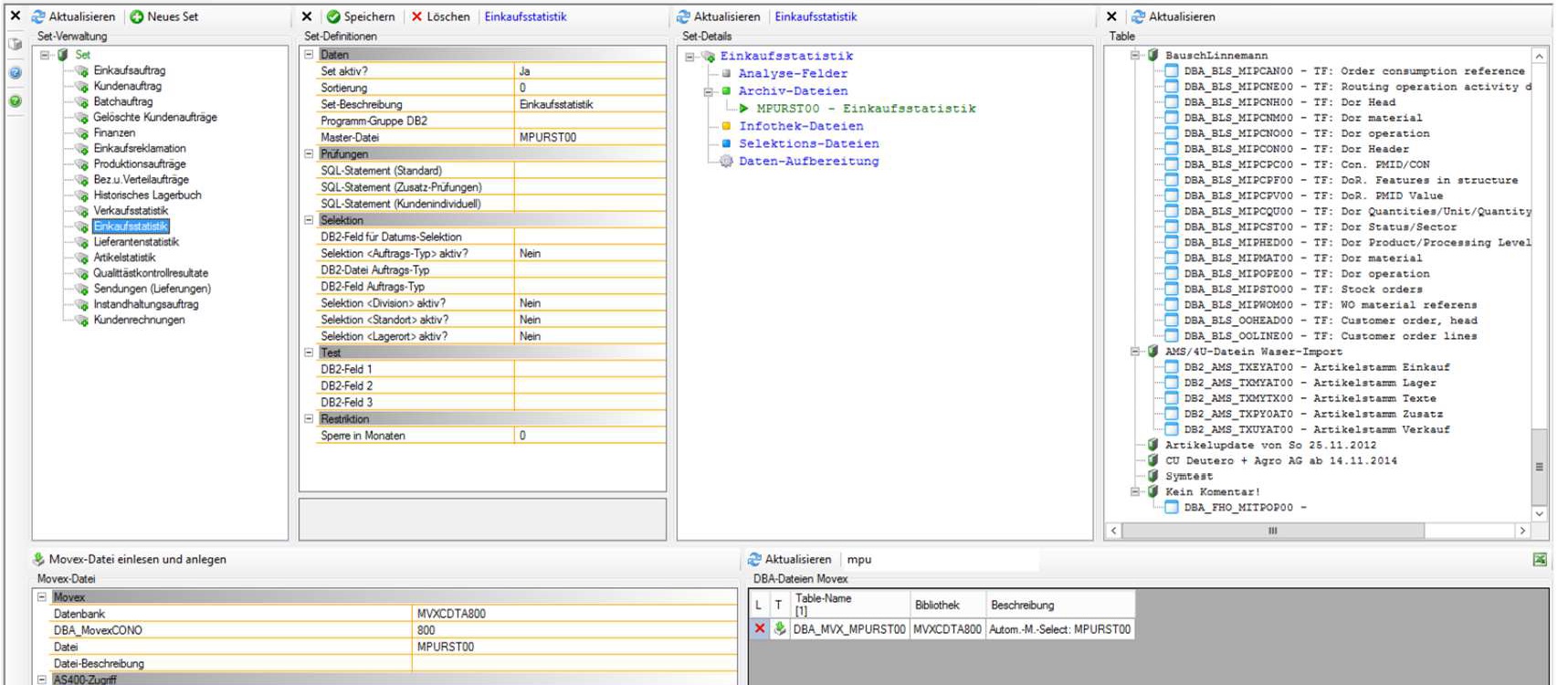Screen dimensions: 1568x685
Task: Click Aktualisieren refresh icon in Set-Verwaltung toolbar
Action: (38, 16)
